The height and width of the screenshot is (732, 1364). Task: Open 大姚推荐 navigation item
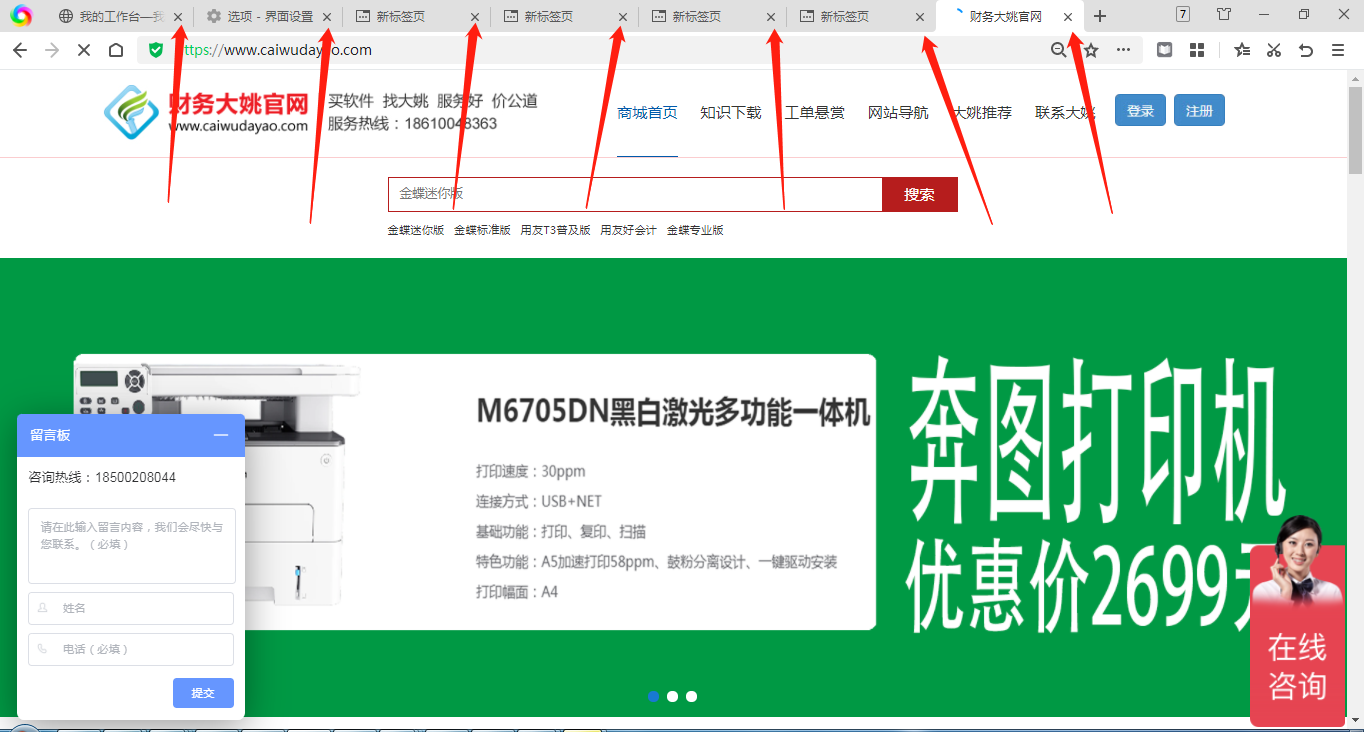point(981,113)
